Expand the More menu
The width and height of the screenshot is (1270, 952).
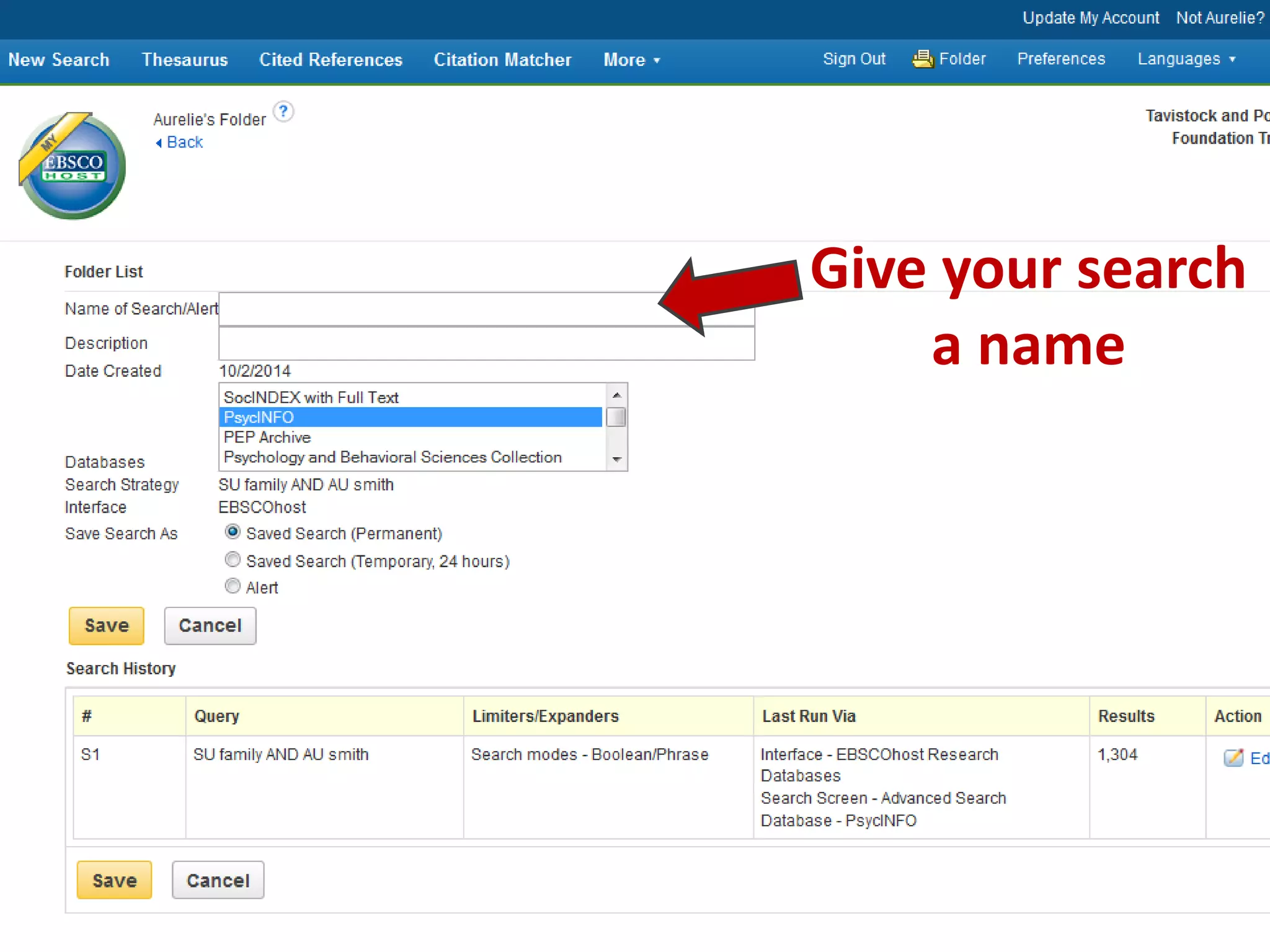631,60
